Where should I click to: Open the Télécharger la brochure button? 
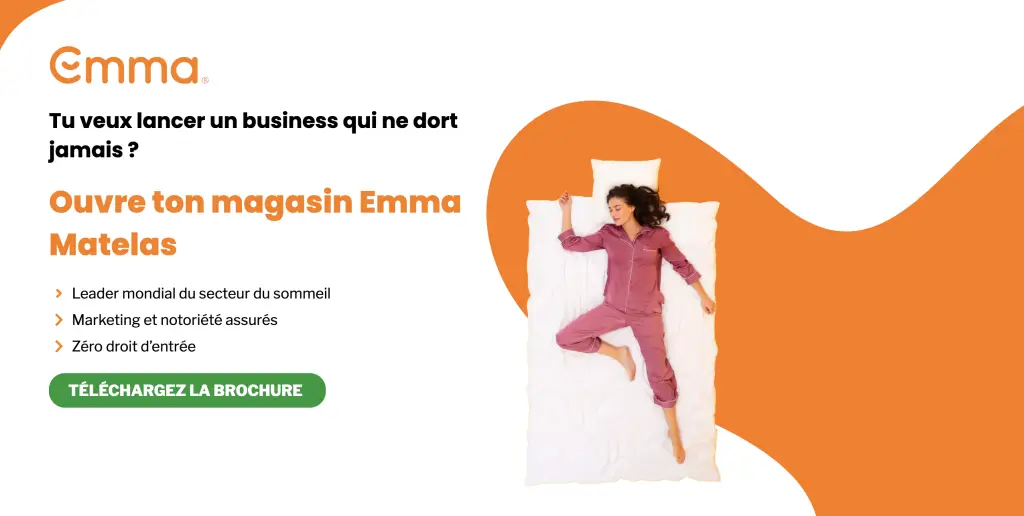point(187,390)
